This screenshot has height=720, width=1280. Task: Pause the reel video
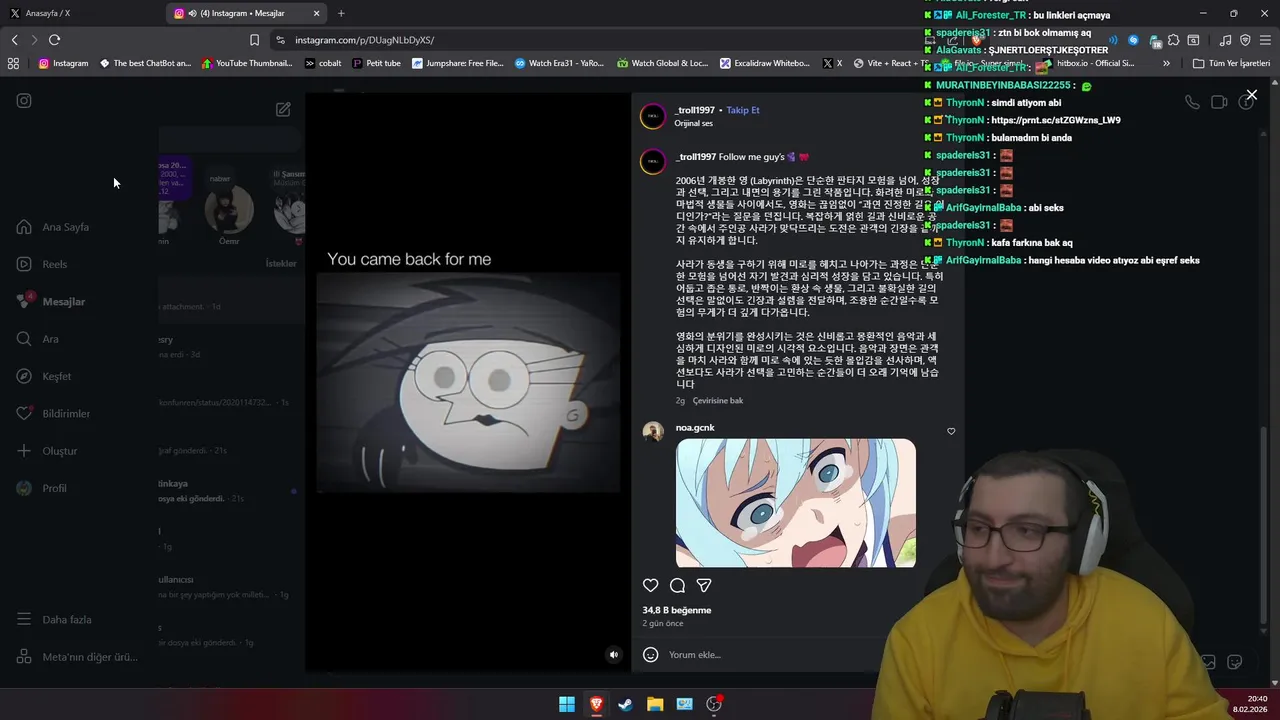click(x=468, y=382)
